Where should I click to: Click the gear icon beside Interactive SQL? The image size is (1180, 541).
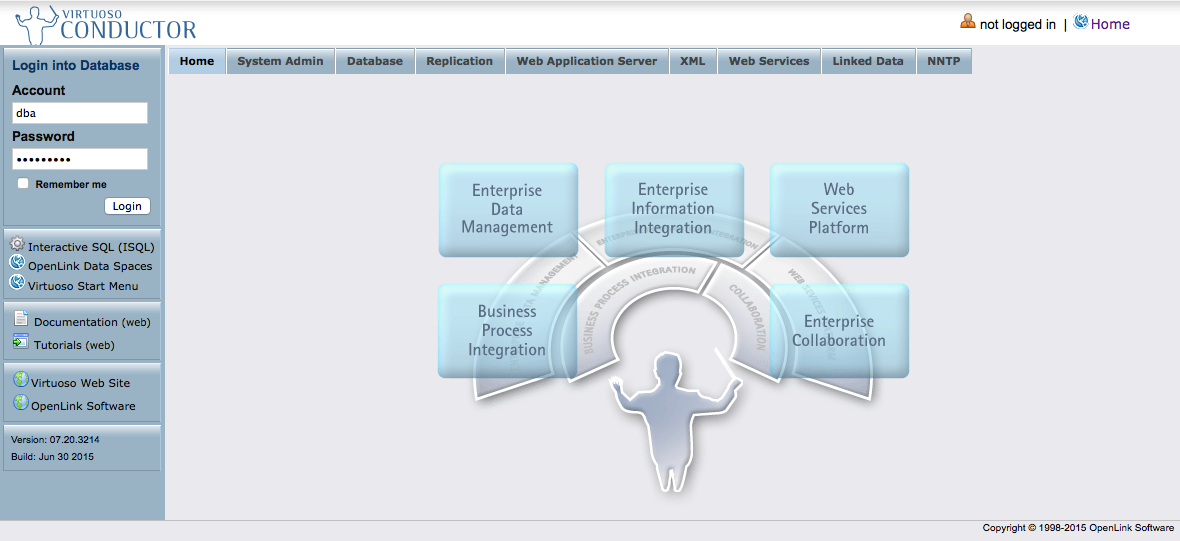(x=17, y=244)
